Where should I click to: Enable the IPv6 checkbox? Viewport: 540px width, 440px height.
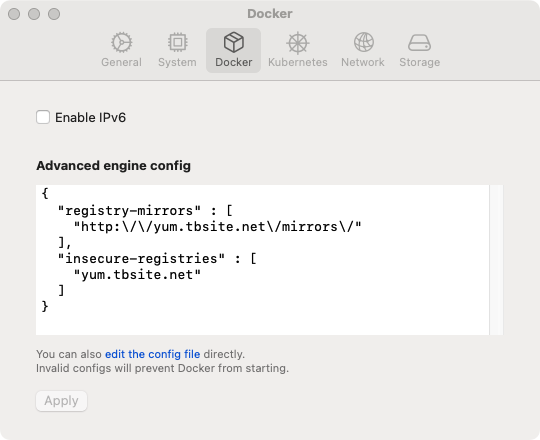click(43, 117)
